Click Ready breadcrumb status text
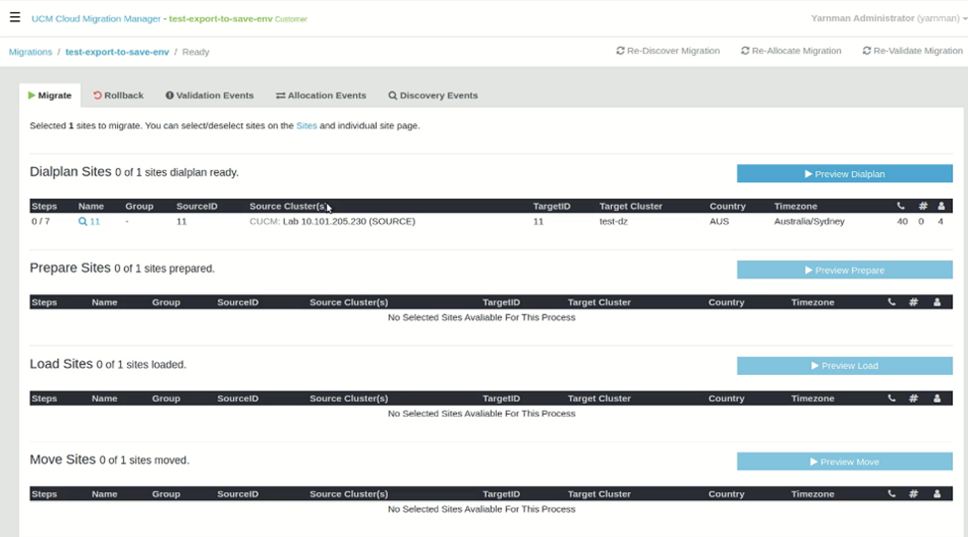Viewport: 968px width, 537px height. pyautogui.click(x=196, y=52)
